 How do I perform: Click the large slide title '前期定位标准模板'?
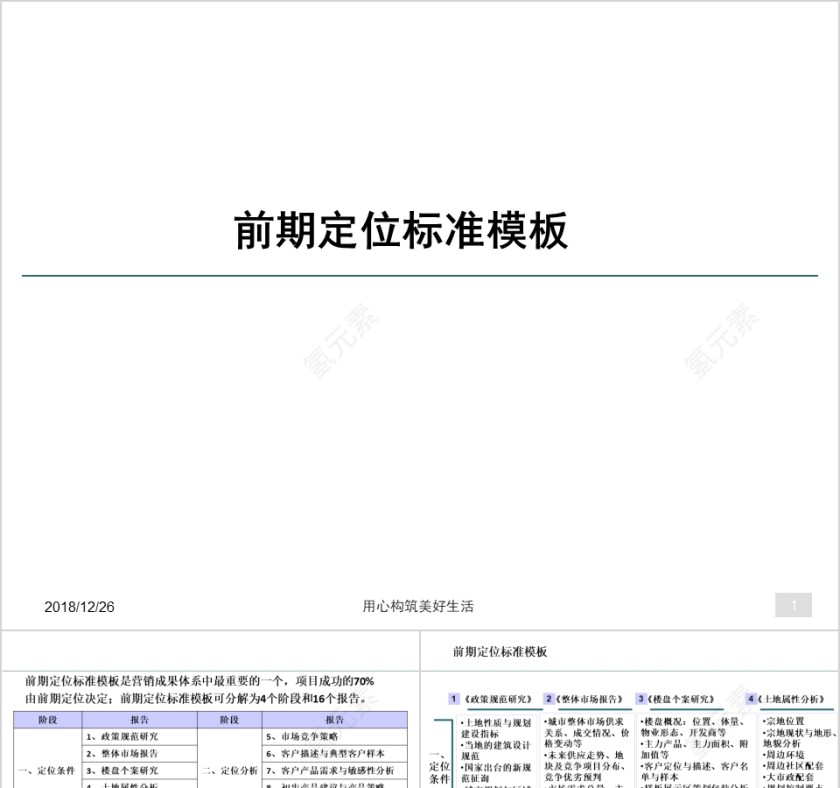[x=401, y=231]
